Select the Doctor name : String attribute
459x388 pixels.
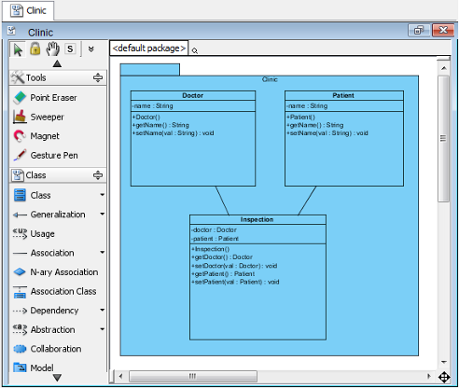(x=153, y=106)
